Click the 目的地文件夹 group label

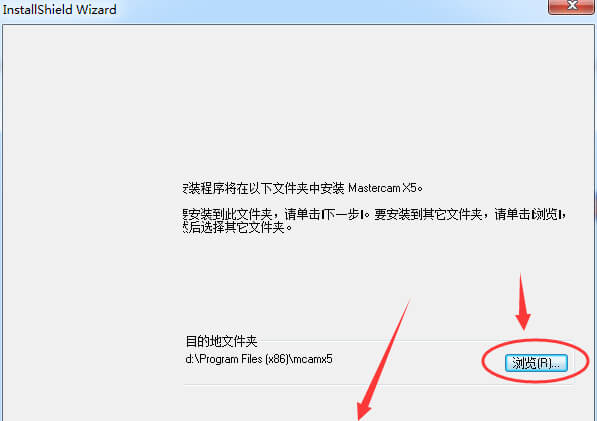pos(221,341)
